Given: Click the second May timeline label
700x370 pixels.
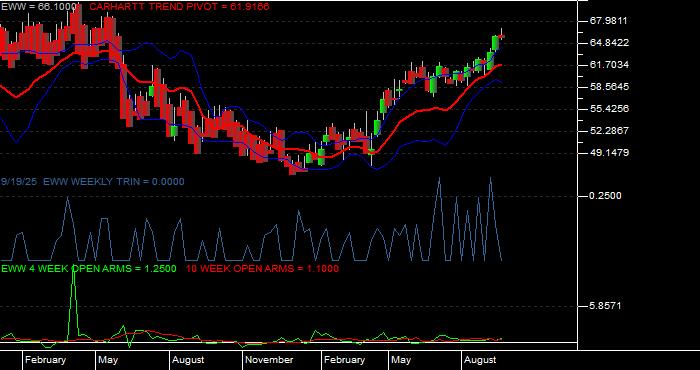Looking at the screenshot, I should 401,360.
